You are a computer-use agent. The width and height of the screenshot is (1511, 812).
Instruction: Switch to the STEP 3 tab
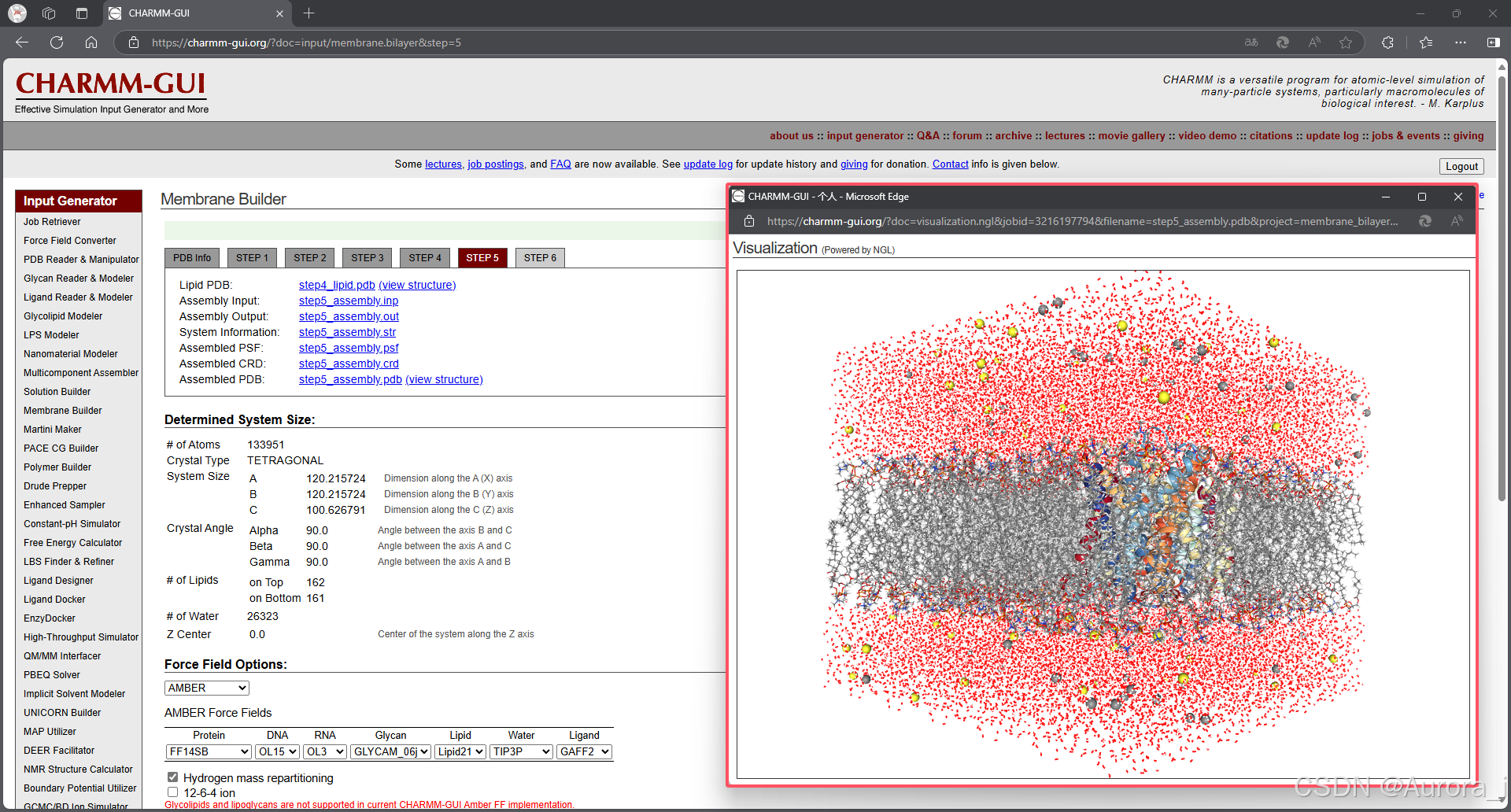click(x=368, y=258)
